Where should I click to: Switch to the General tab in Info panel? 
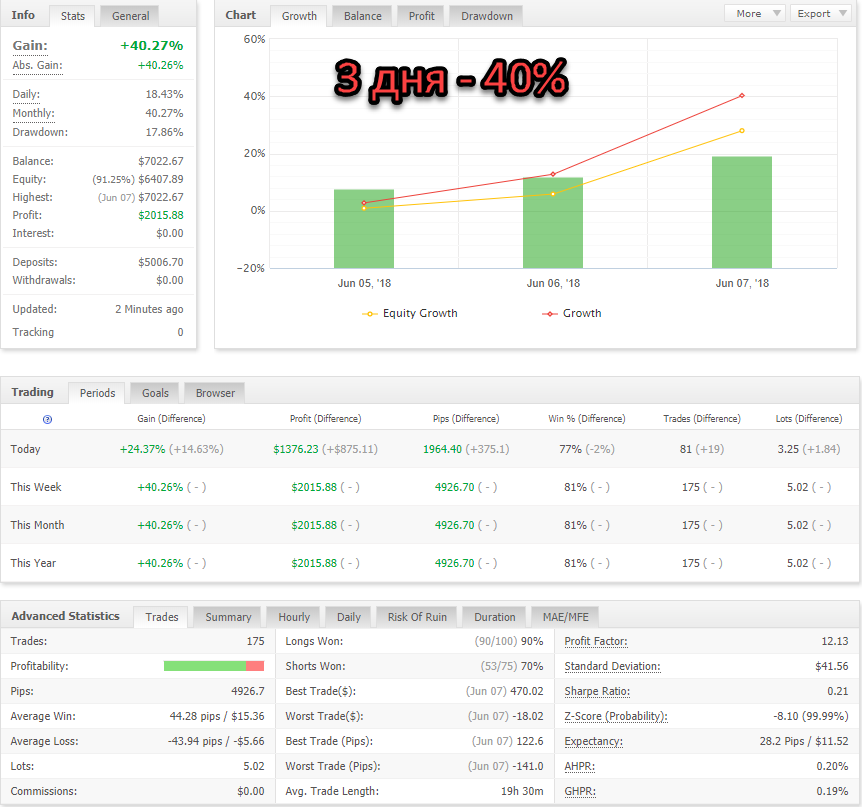pos(130,16)
